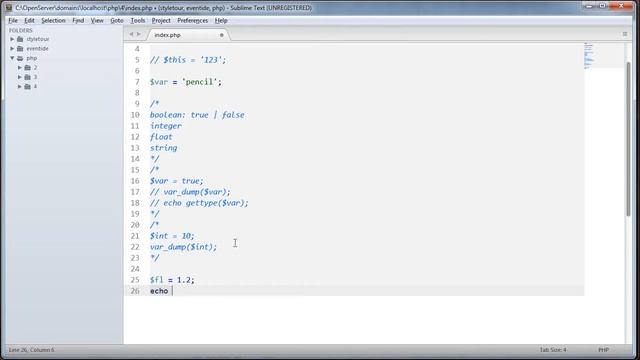Viewport: 640px width, 360px height.
Task: Open the Tools menu
Action: click(138, 20)
